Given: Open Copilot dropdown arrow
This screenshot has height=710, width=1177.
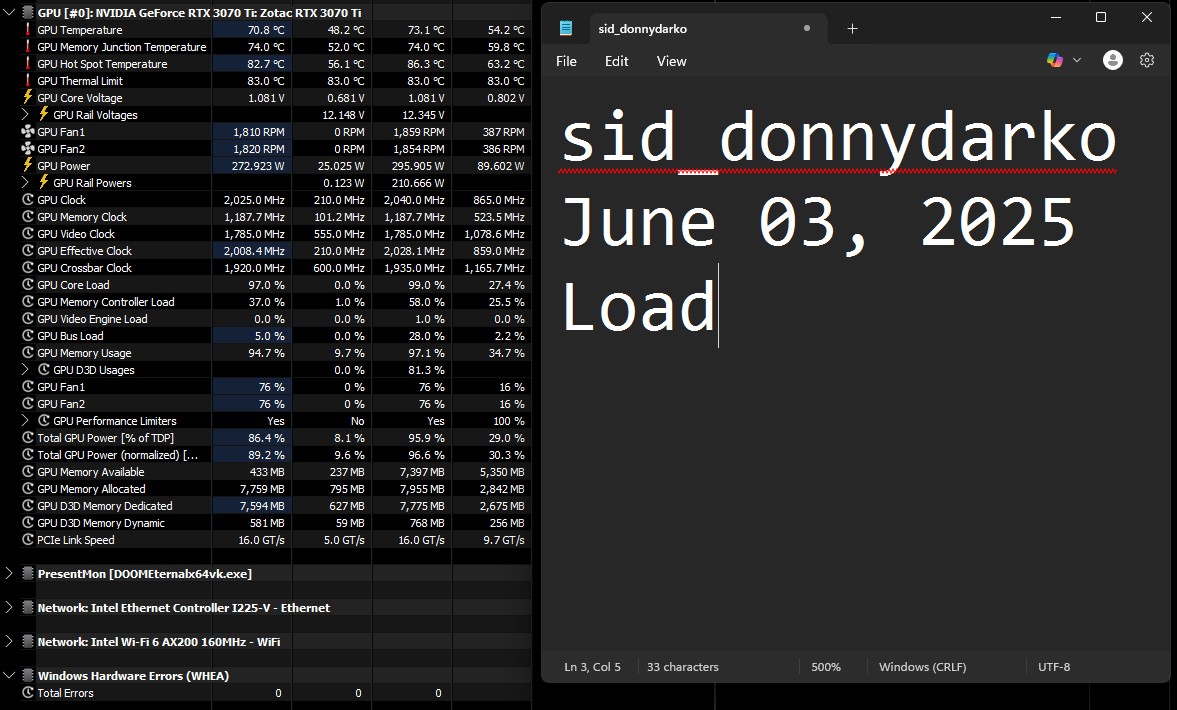Looking at the screenshot, I should coord(1076,60).
